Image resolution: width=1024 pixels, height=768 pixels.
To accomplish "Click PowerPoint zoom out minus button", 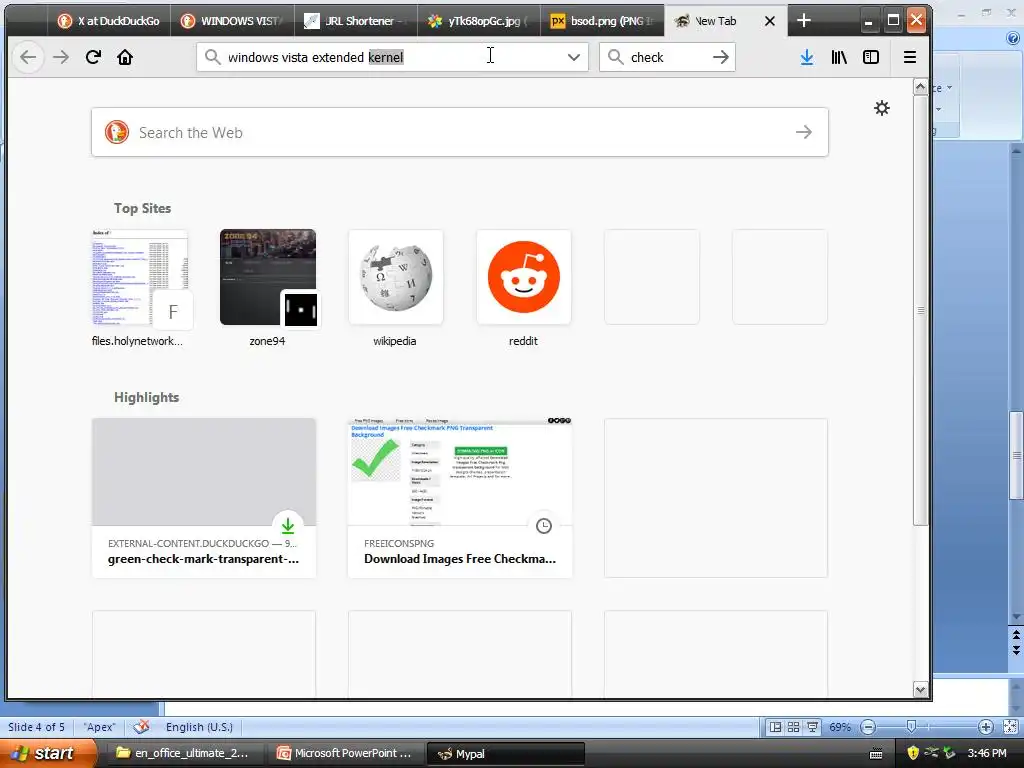I will pos(868,727).
